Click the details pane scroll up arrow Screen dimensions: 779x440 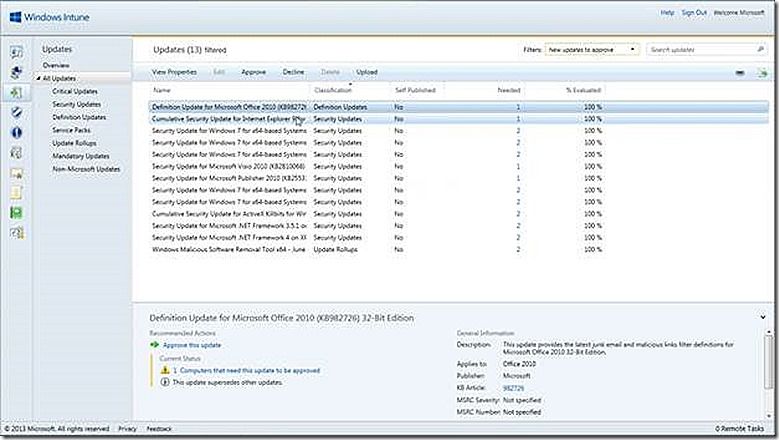point(769,330)
